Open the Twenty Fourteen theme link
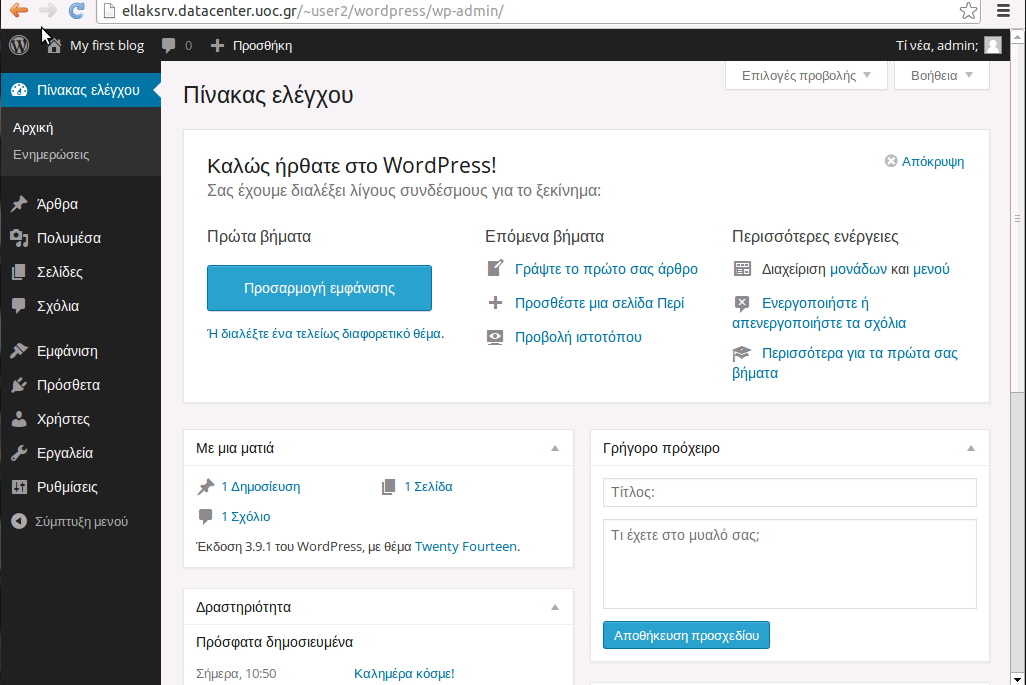This screenshot has height=685, width=1026. pos(466,546)
